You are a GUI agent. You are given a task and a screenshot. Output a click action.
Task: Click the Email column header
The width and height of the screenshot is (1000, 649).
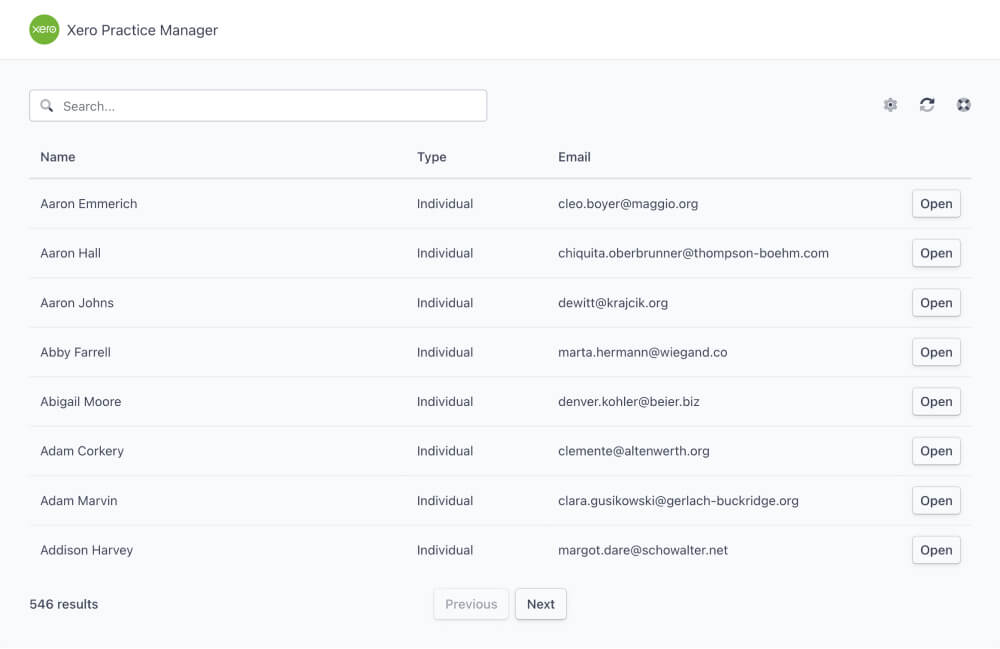click(574, 157)
